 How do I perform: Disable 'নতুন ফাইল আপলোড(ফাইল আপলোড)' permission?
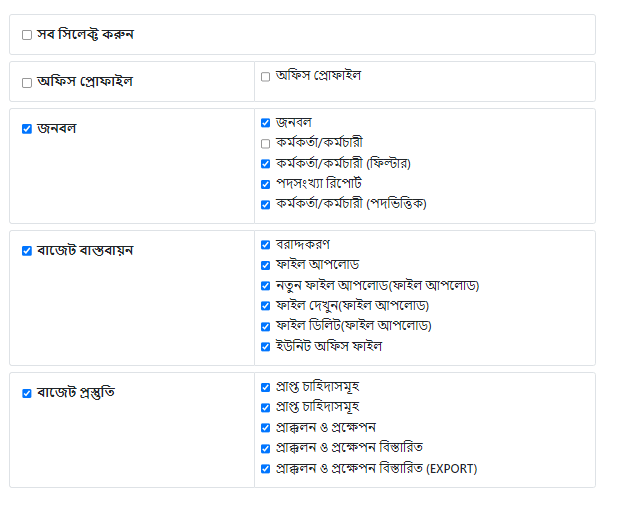pyautogui.click(x=266, y=286)
